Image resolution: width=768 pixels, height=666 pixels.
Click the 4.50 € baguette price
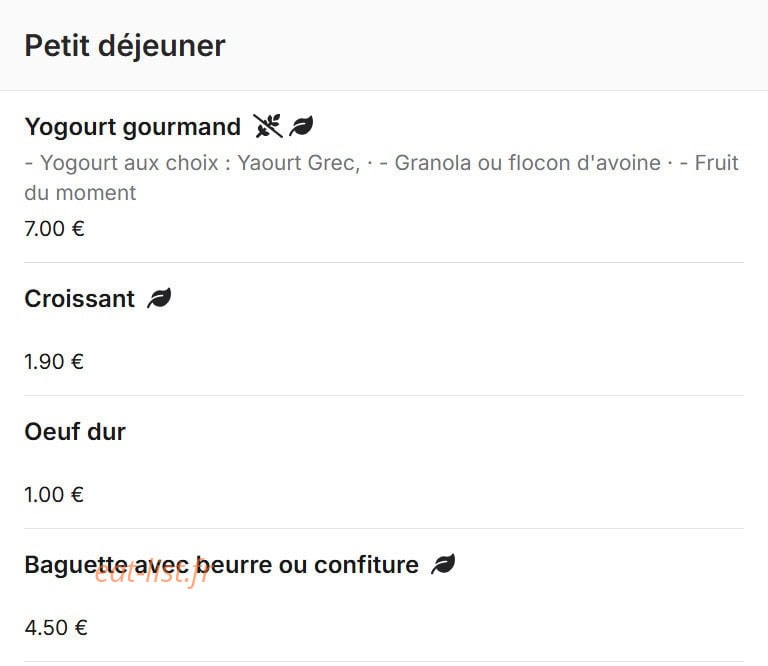point(56,628)
